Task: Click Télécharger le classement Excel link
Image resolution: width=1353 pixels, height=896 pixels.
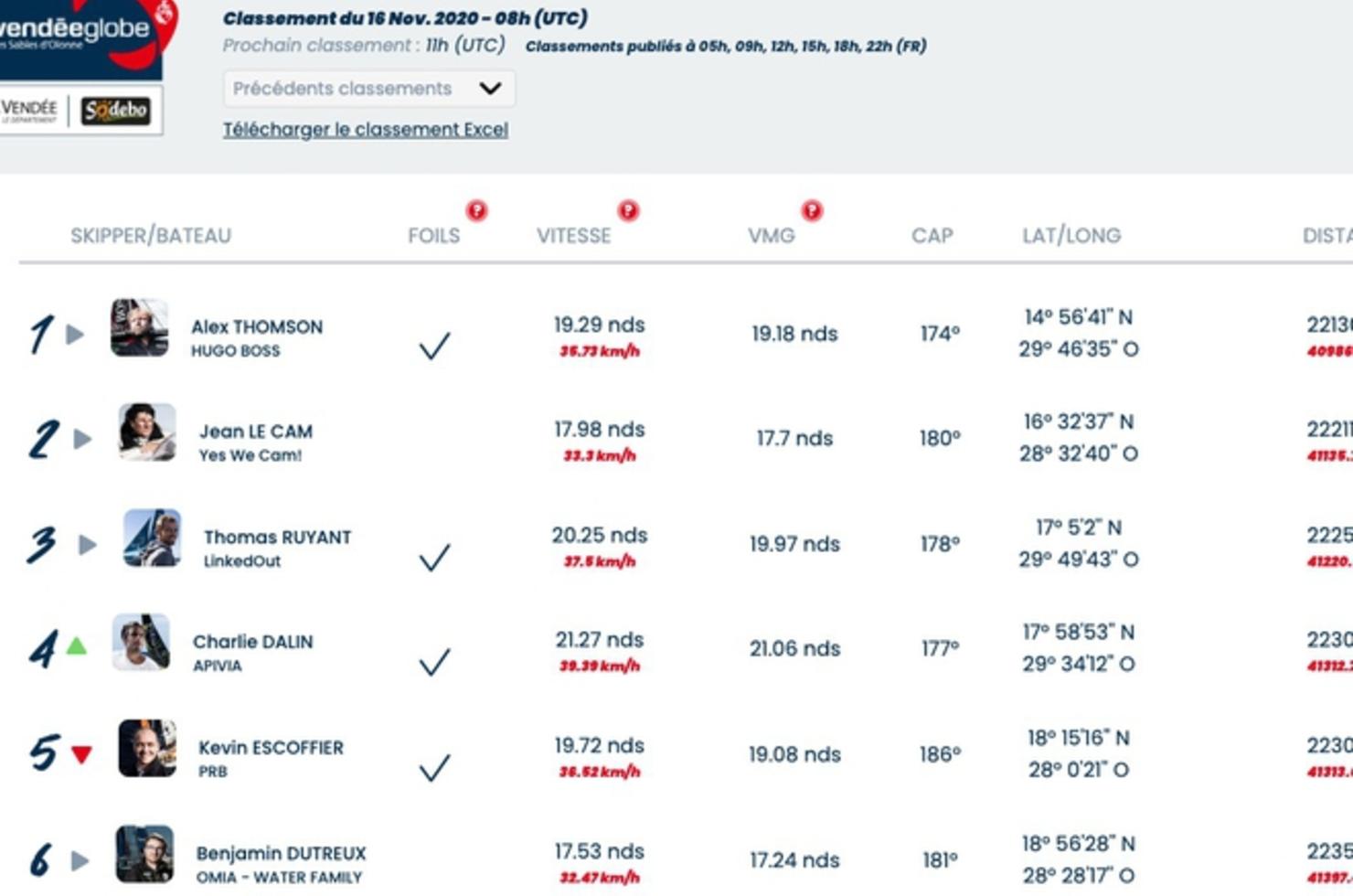Action: click(x=366, y=130)
